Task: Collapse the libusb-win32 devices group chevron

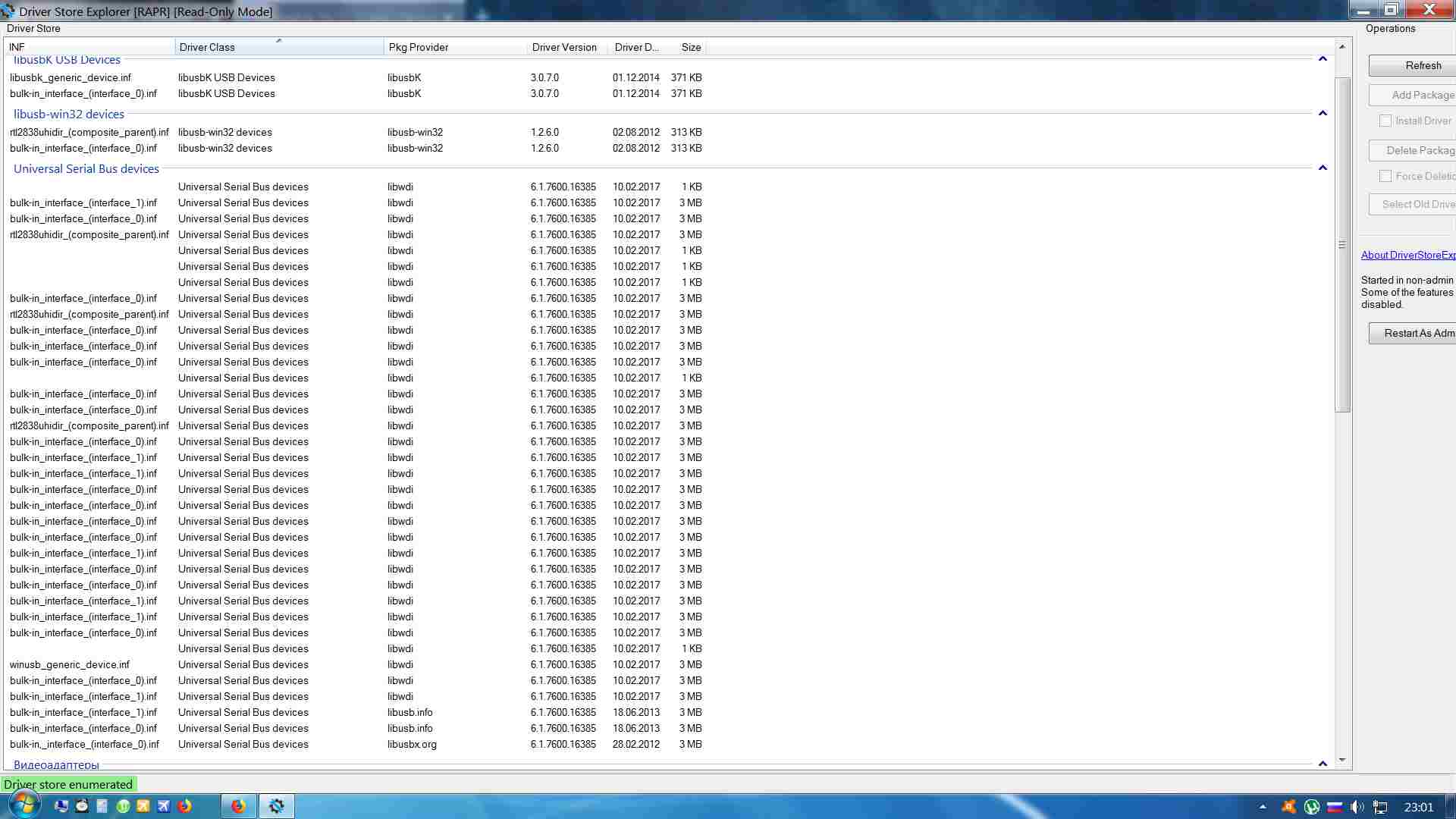Action: pos(1323,114)
